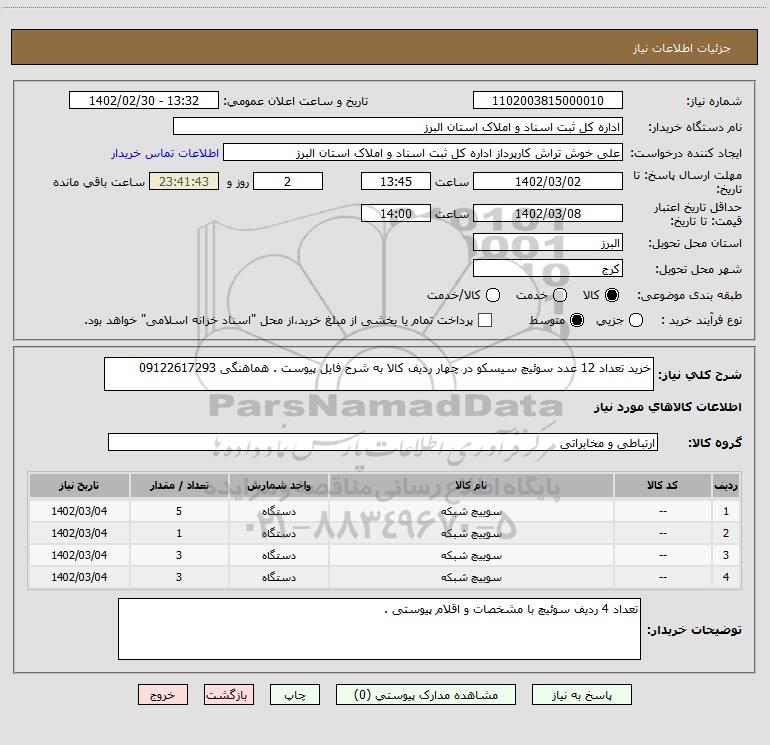
Task: Click مشاهده مدارک پیوستی (0) button
Action: [426, 695]
